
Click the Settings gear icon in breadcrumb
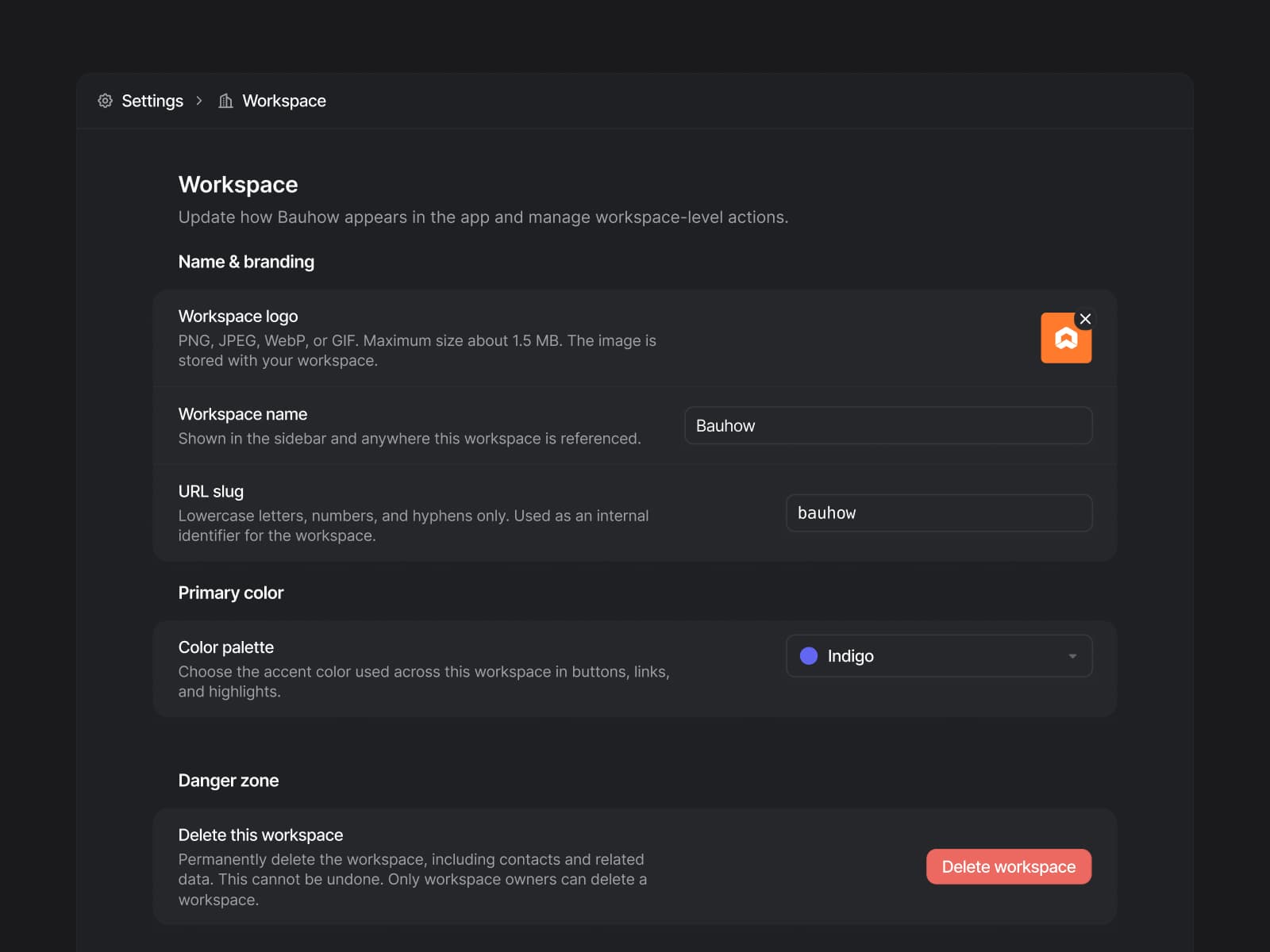pyautogui.click(x=105, y=101)
